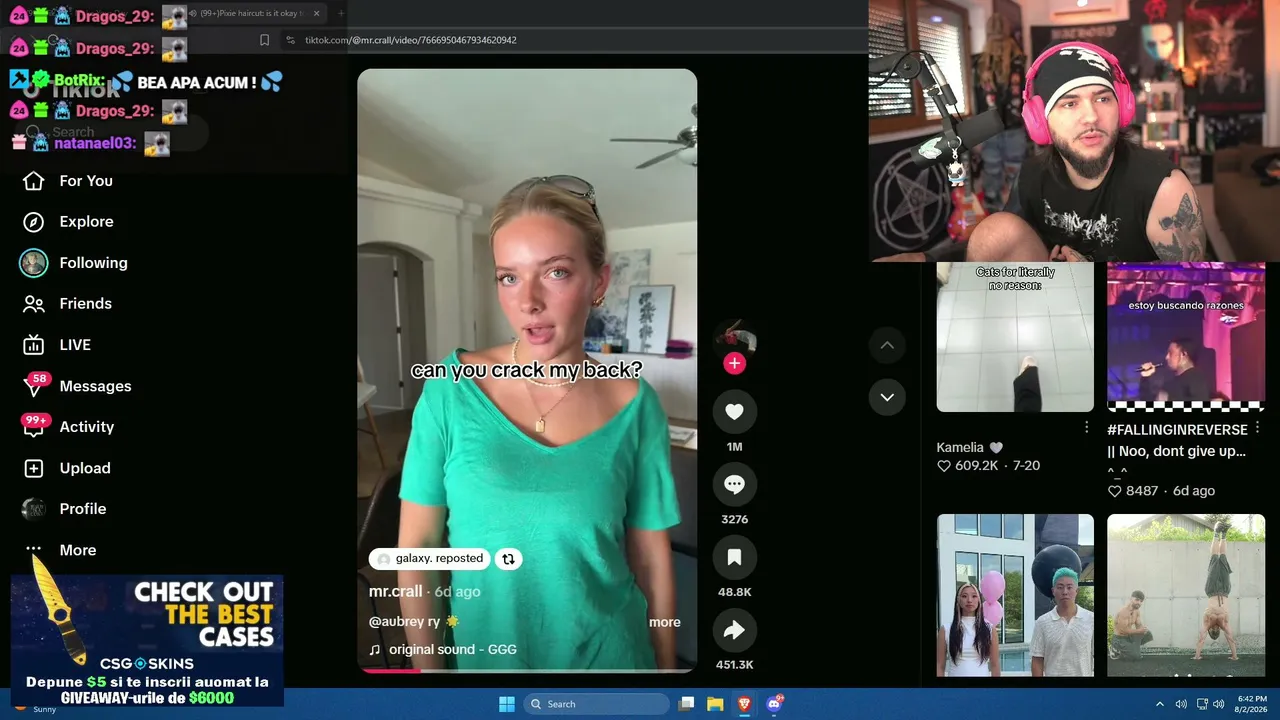1280x720 pixels.
Task: Expand the caption with more
Action: click(664, 622)
